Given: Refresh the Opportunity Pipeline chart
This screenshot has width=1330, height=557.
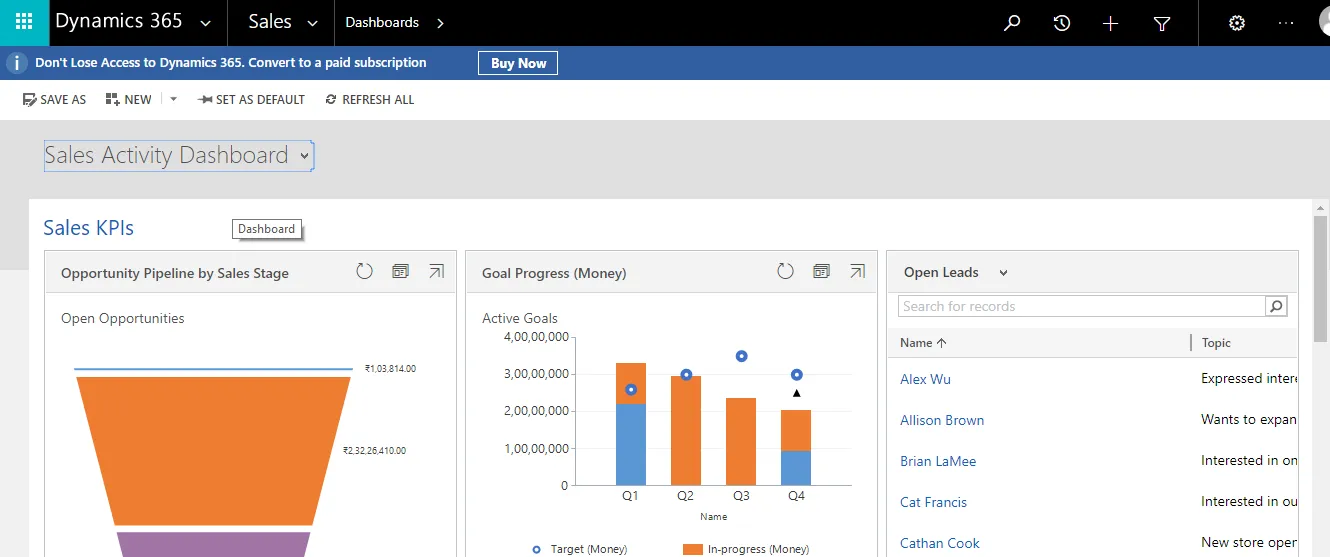Looking at the screenshot, I should (365, 271).
